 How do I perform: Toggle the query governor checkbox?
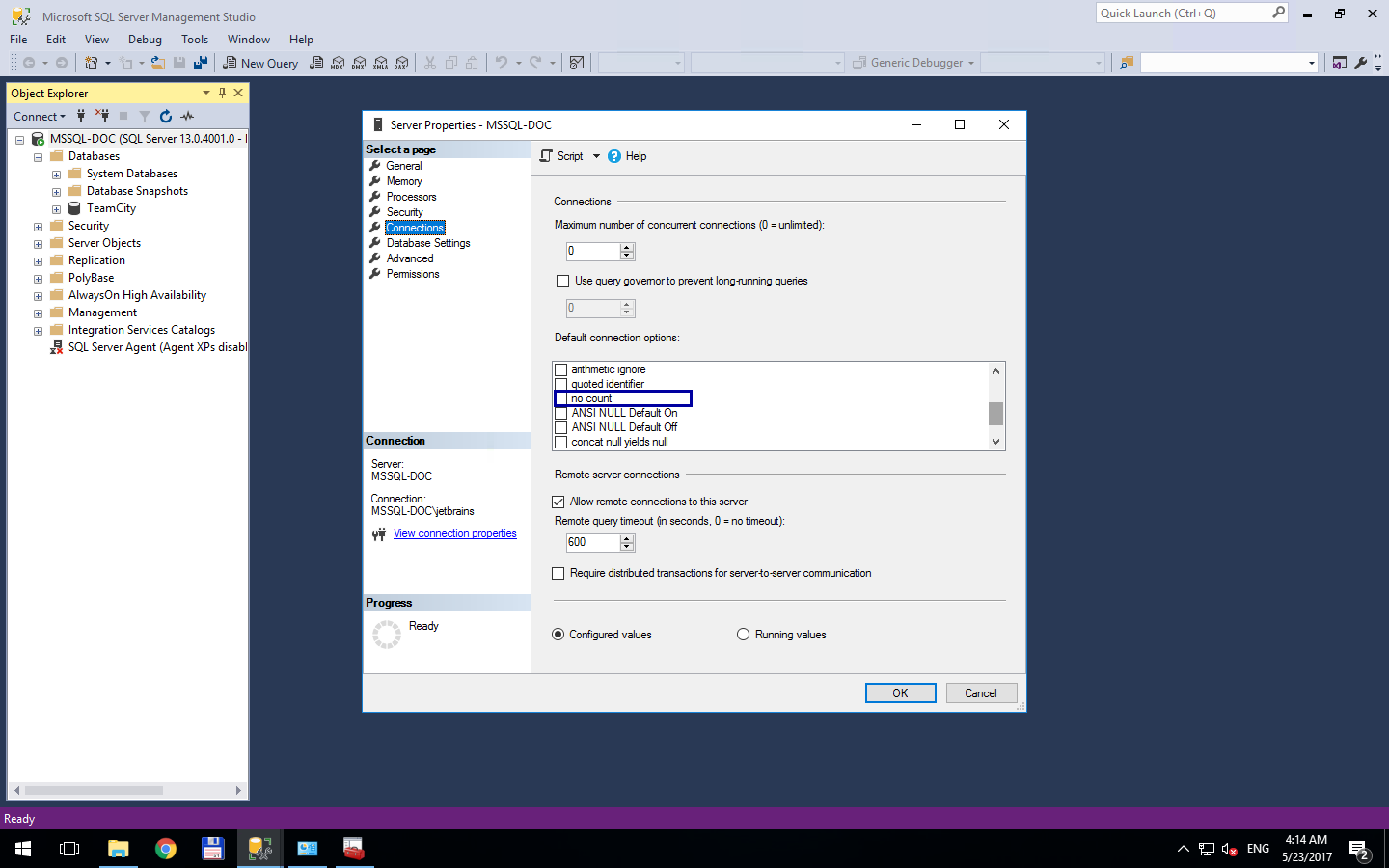coord(562,282)
